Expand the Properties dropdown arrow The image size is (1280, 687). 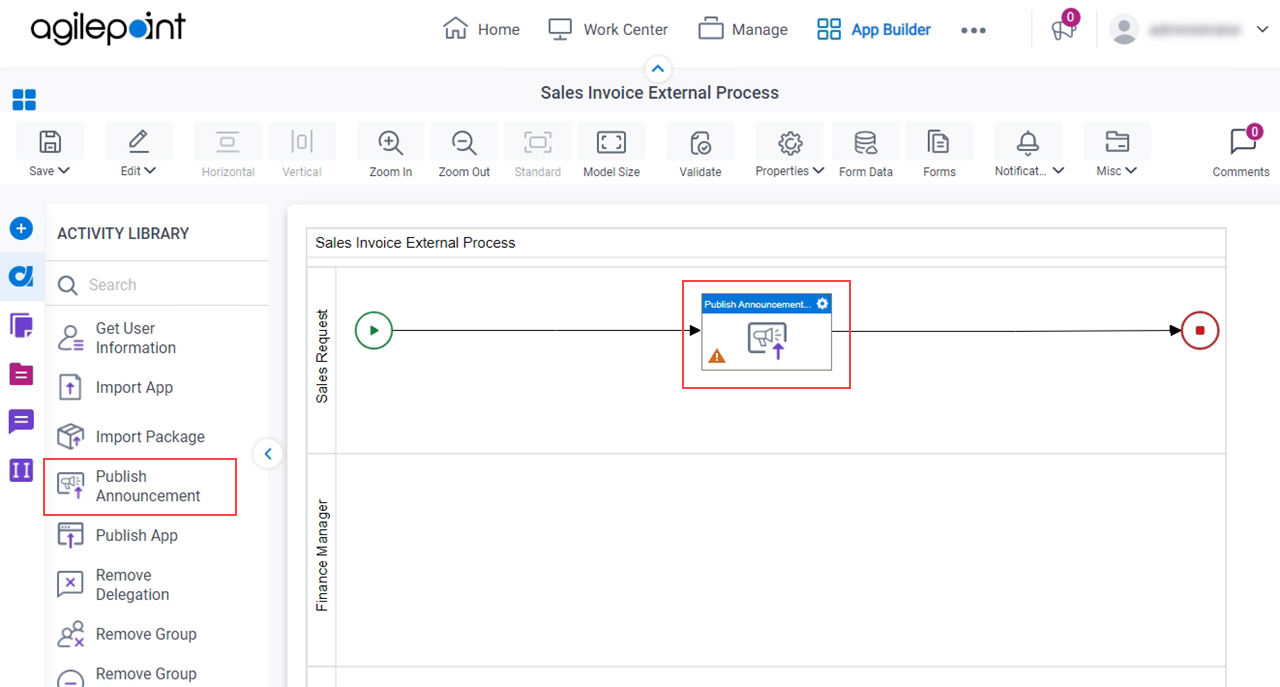click(819, 171)
